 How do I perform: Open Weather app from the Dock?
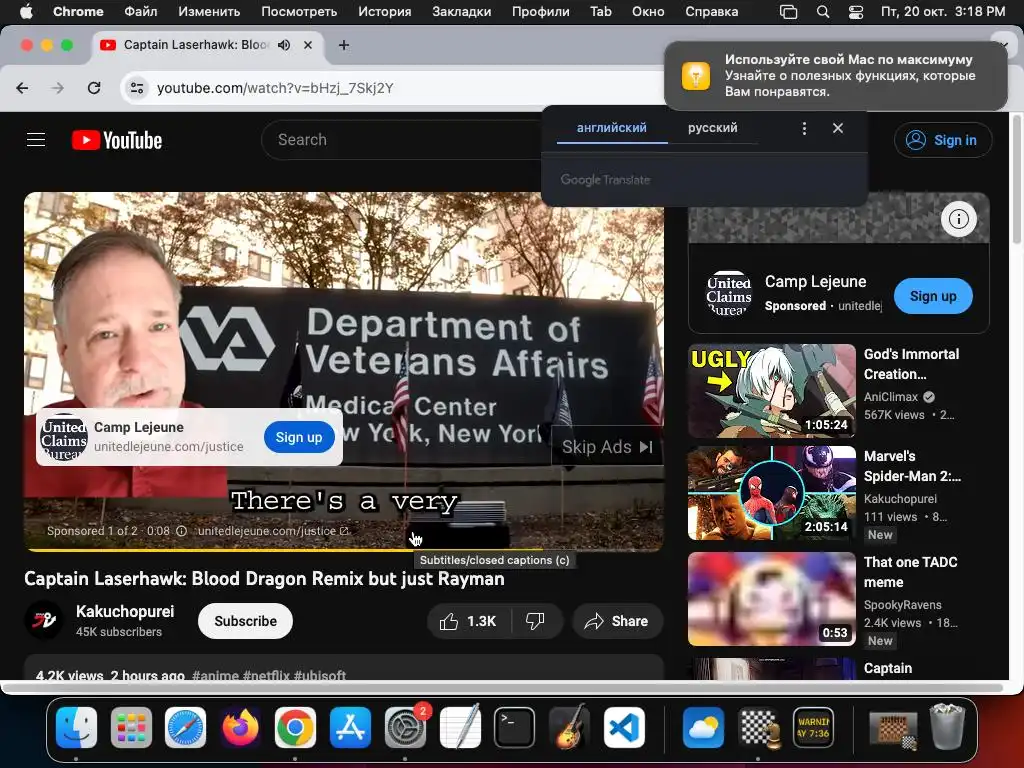click(x=703, y=727)
